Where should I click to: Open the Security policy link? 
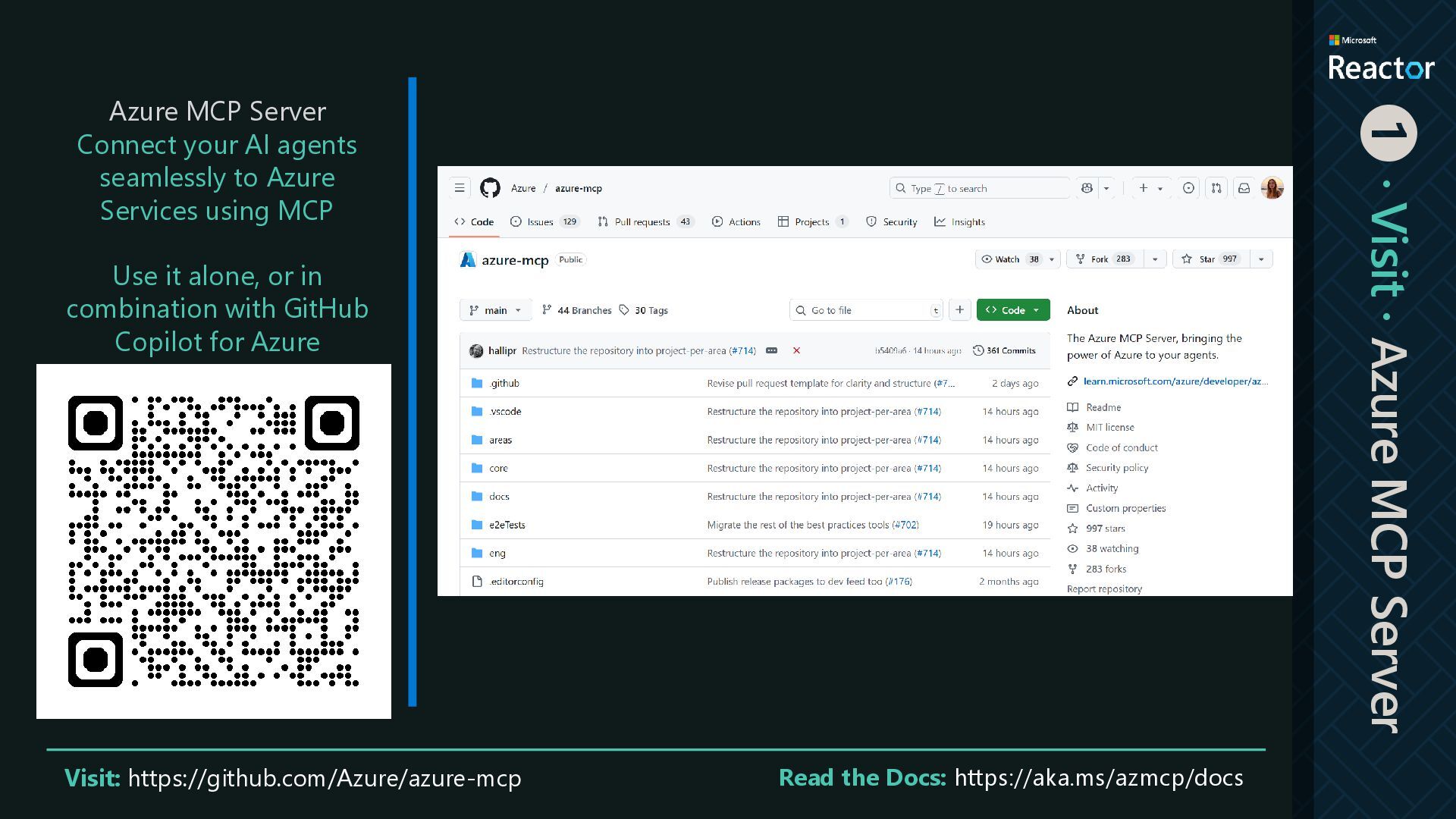coord(1116,468)
